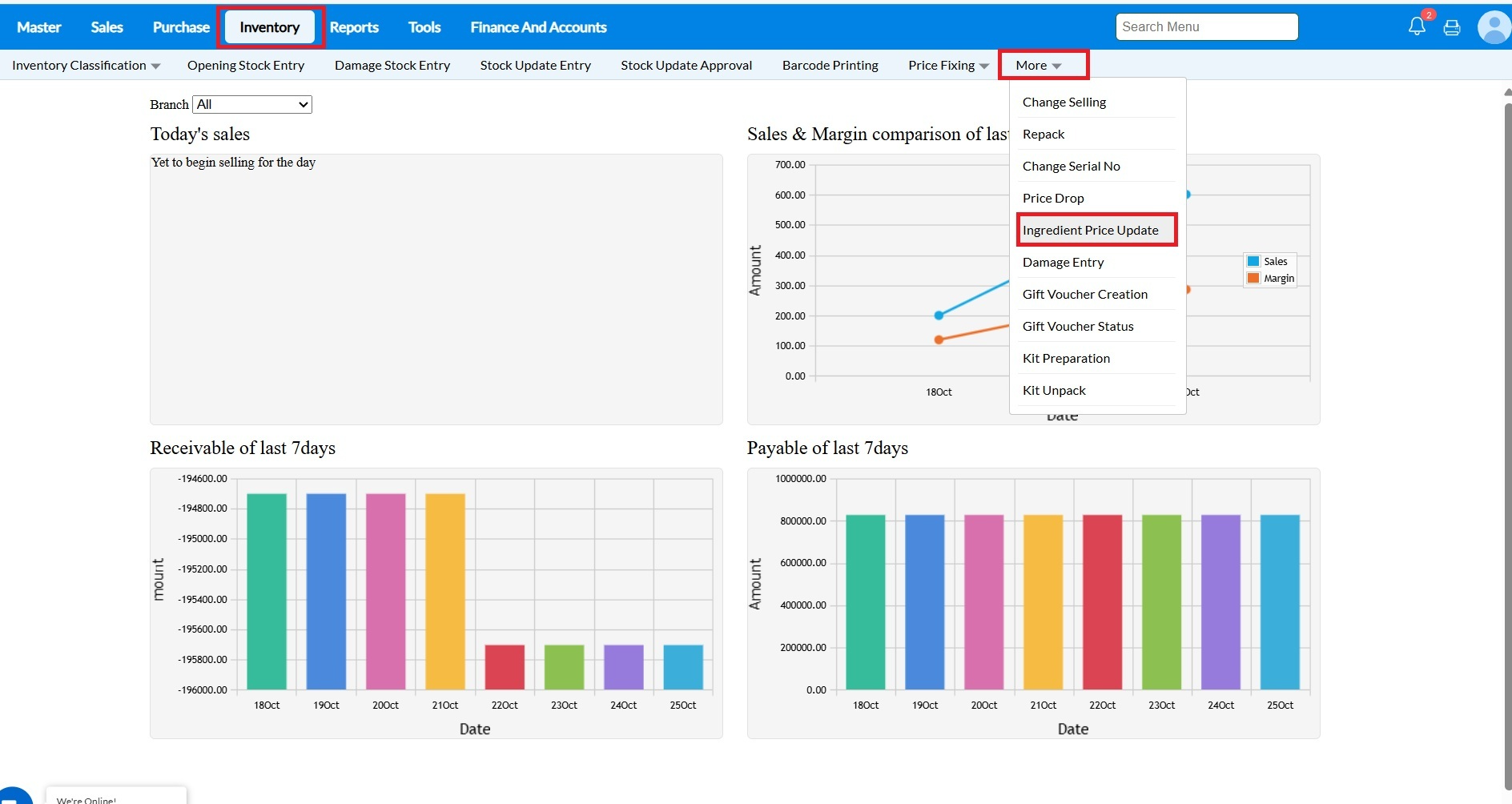Click the printer icon in header
This screenshot has width=1512, height=804.
point(1452,28)
